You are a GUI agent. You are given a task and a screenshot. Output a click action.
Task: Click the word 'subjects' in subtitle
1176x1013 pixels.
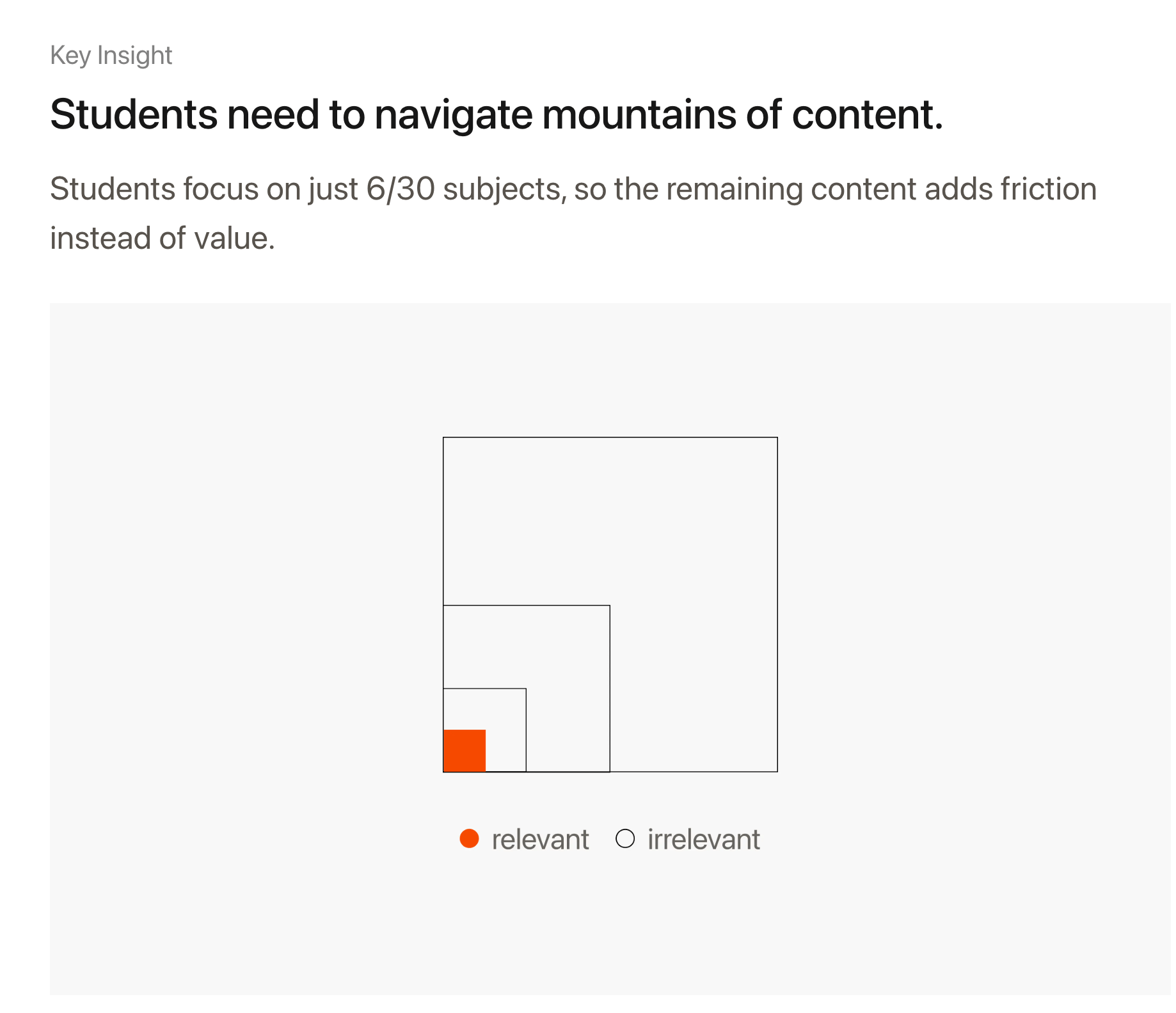point(502,189)
